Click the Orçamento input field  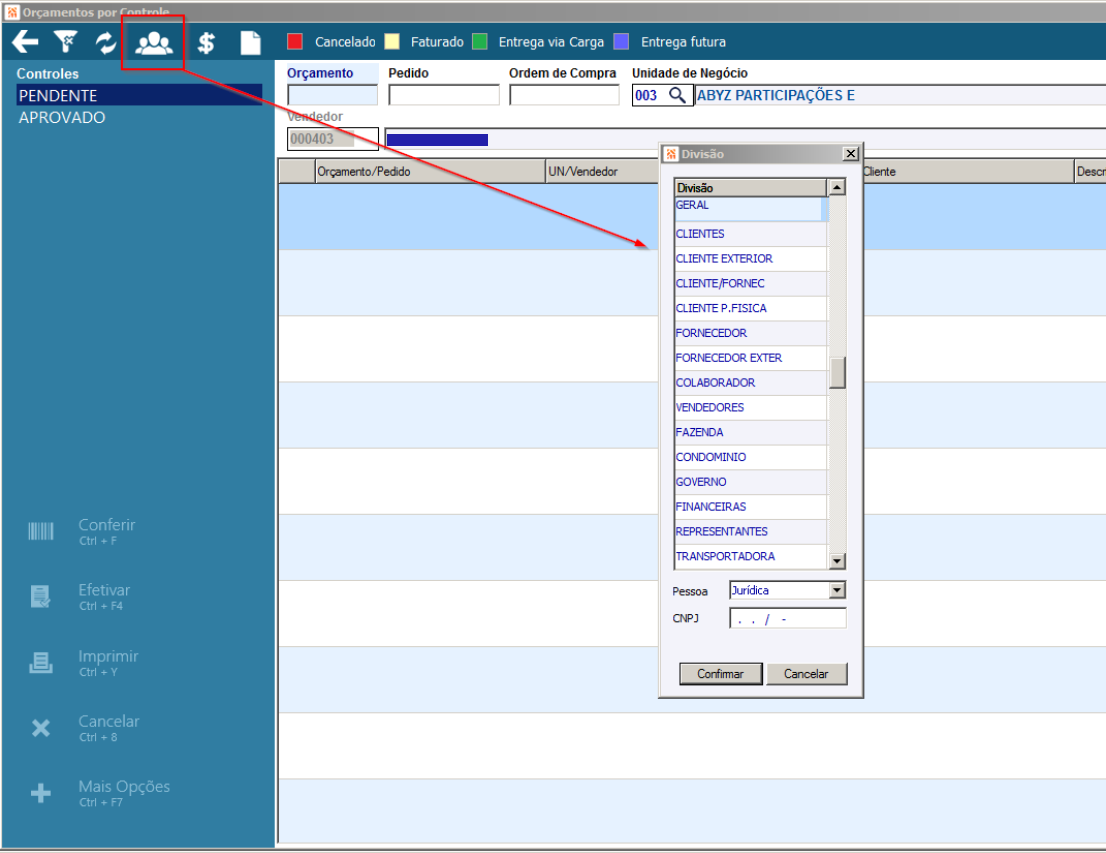click(332, 95)
